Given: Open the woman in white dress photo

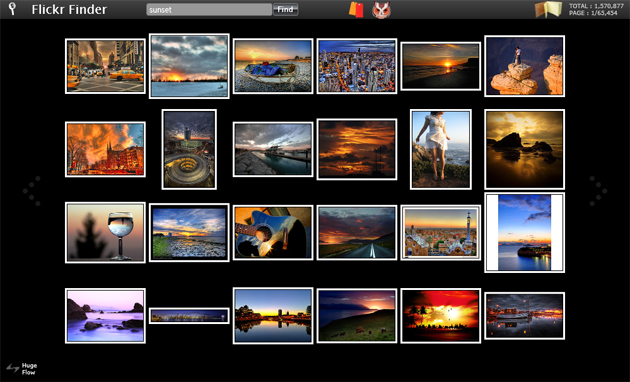Looking at the screenshot, I should tap(441, 149).
